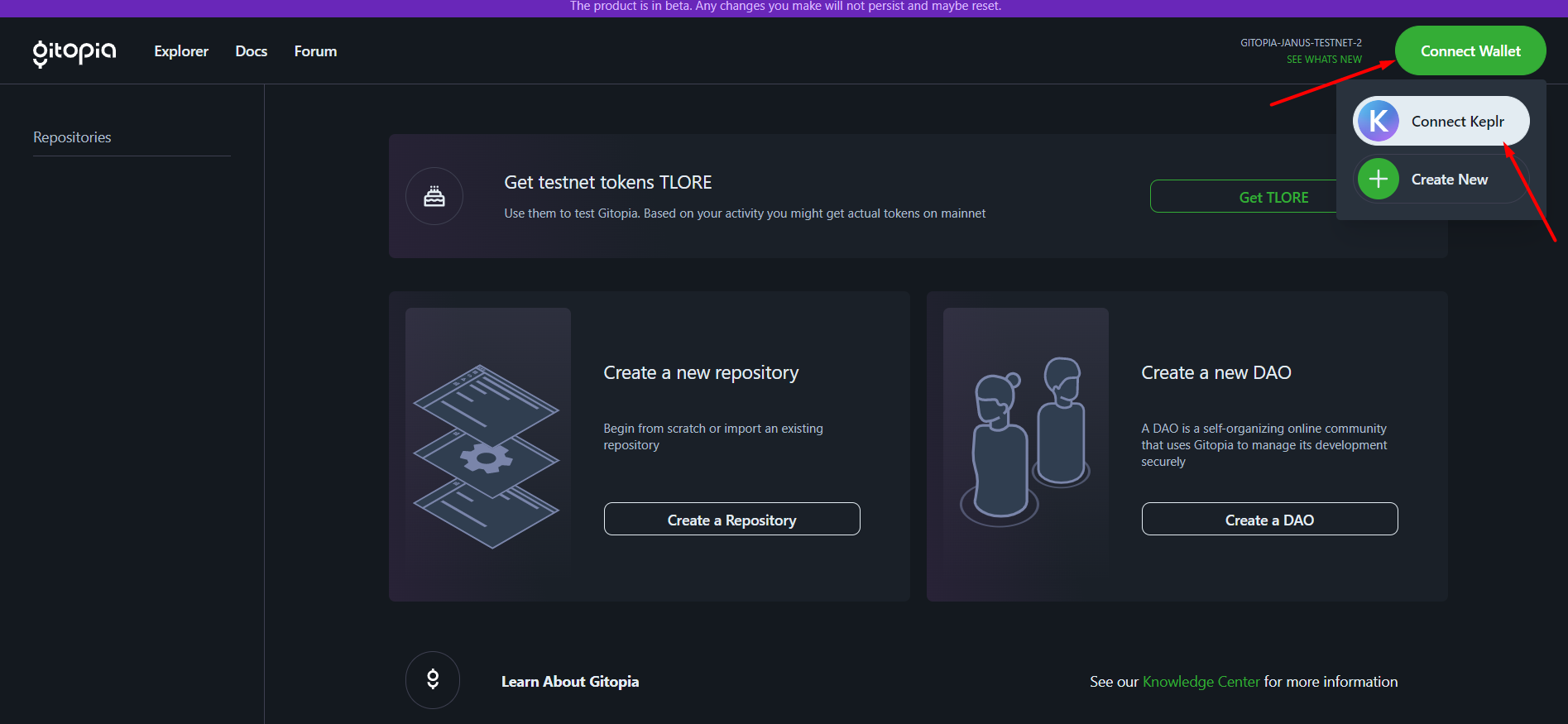1568x724 pixels.
Task: Open the Explorer menu item
Action: point(181,51)
